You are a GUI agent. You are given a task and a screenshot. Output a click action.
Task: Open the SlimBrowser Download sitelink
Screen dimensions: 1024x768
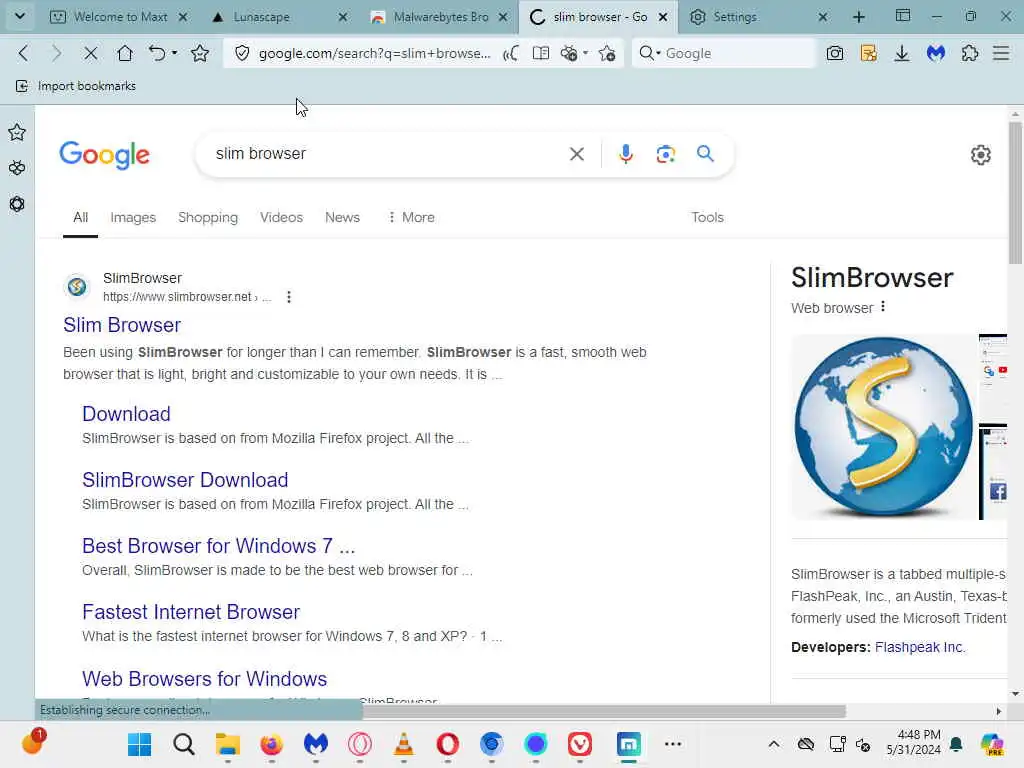[185, 480]
